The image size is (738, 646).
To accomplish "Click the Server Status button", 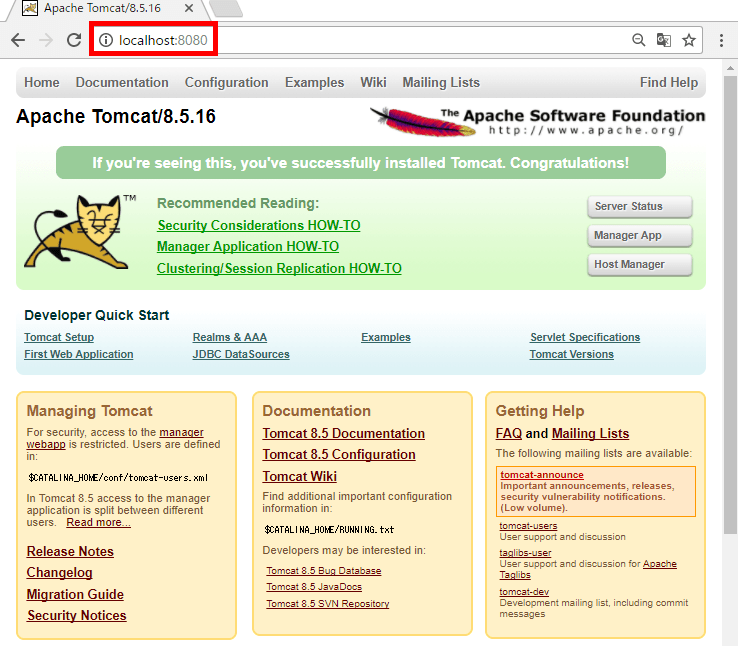I will 640,207.
